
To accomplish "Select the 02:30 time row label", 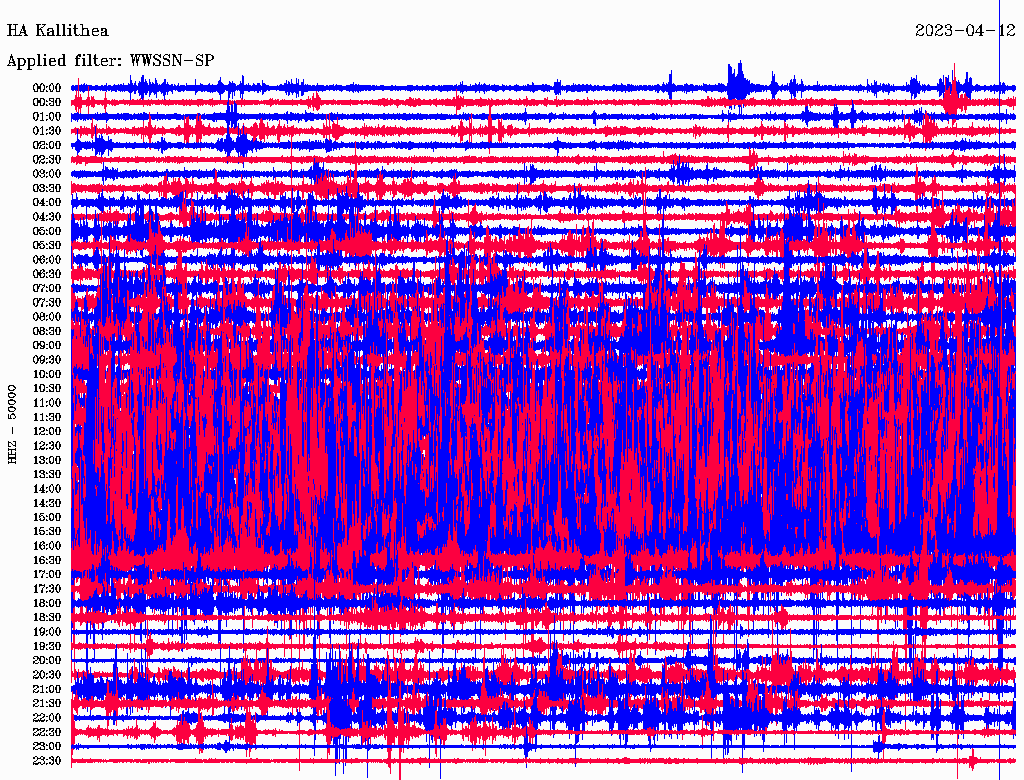I will tap(47, 159).
